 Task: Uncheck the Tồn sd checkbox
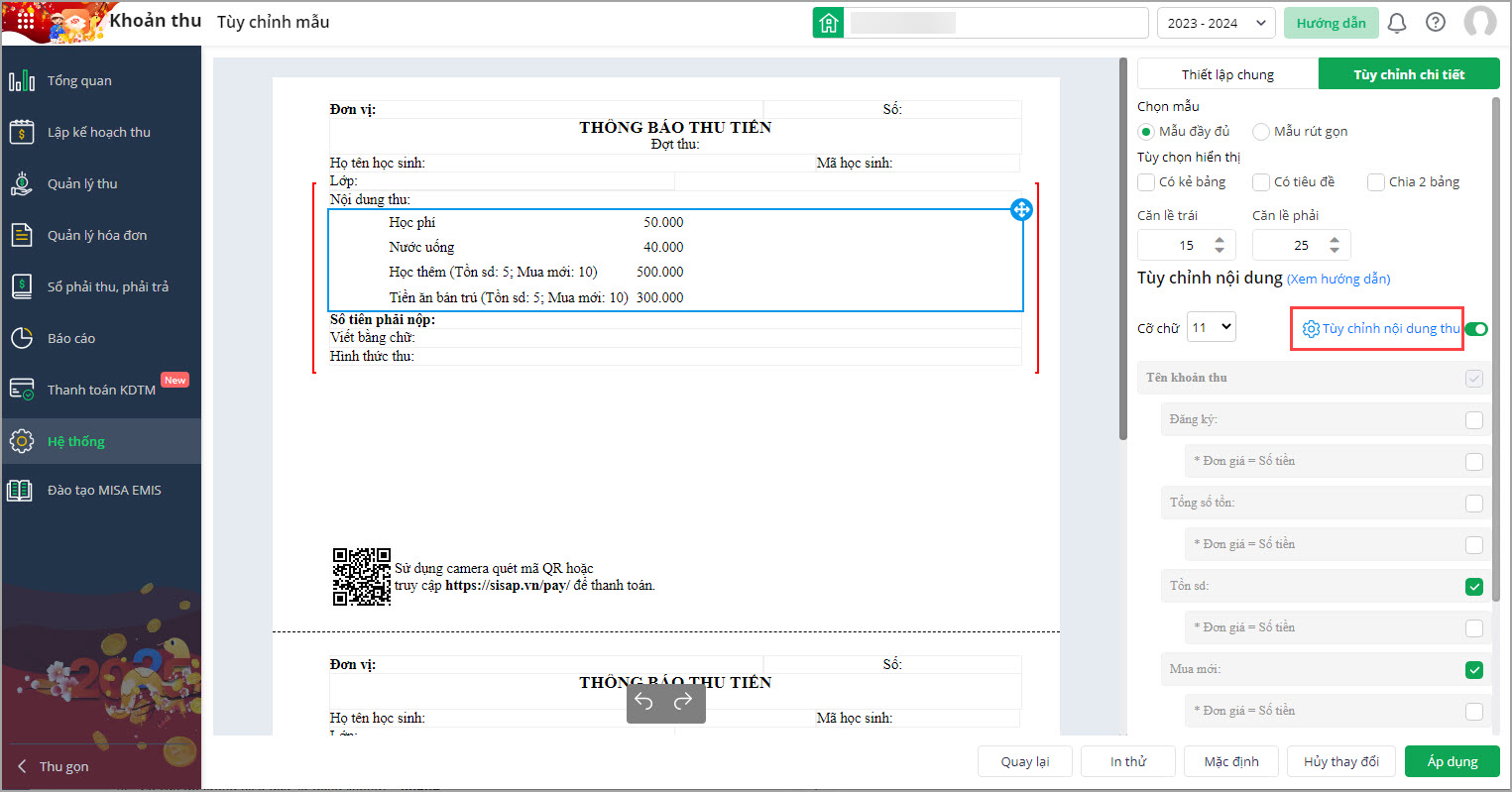(x=1474, y=587)
